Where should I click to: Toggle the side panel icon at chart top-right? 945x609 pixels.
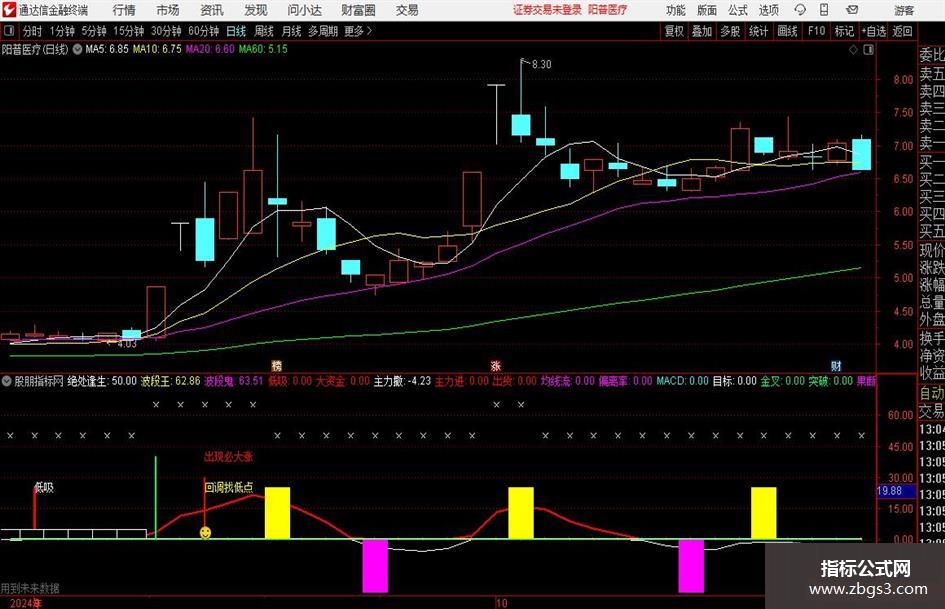tap(868, 50)
